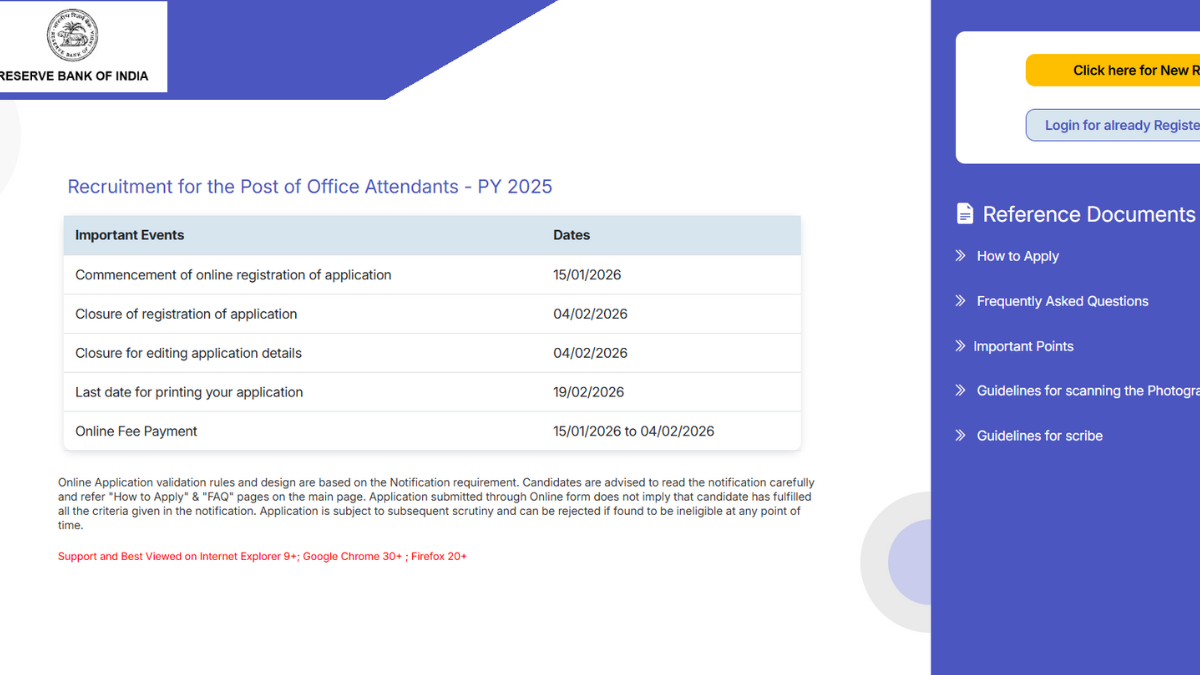Viewport: 1200px width, 675px height.
Task: Click the Reference Documents heading
Action: pyautogui.click(x=1088, y=214)
